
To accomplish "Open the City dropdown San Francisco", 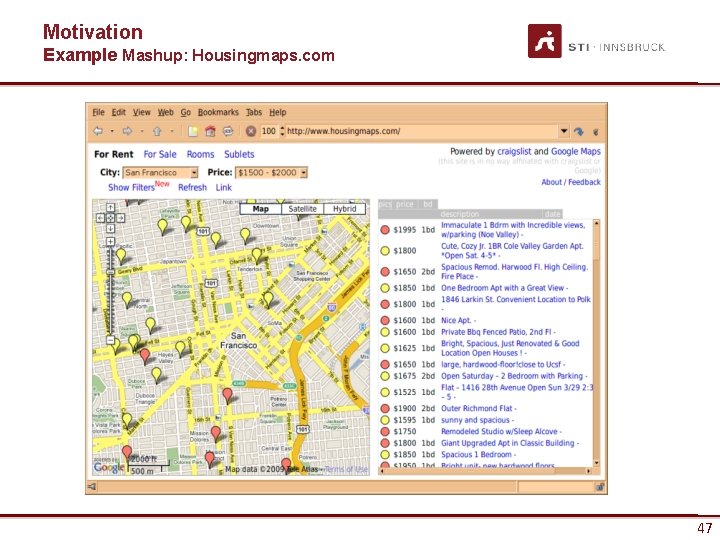I will pyautogui.click(x=160, y=173).
